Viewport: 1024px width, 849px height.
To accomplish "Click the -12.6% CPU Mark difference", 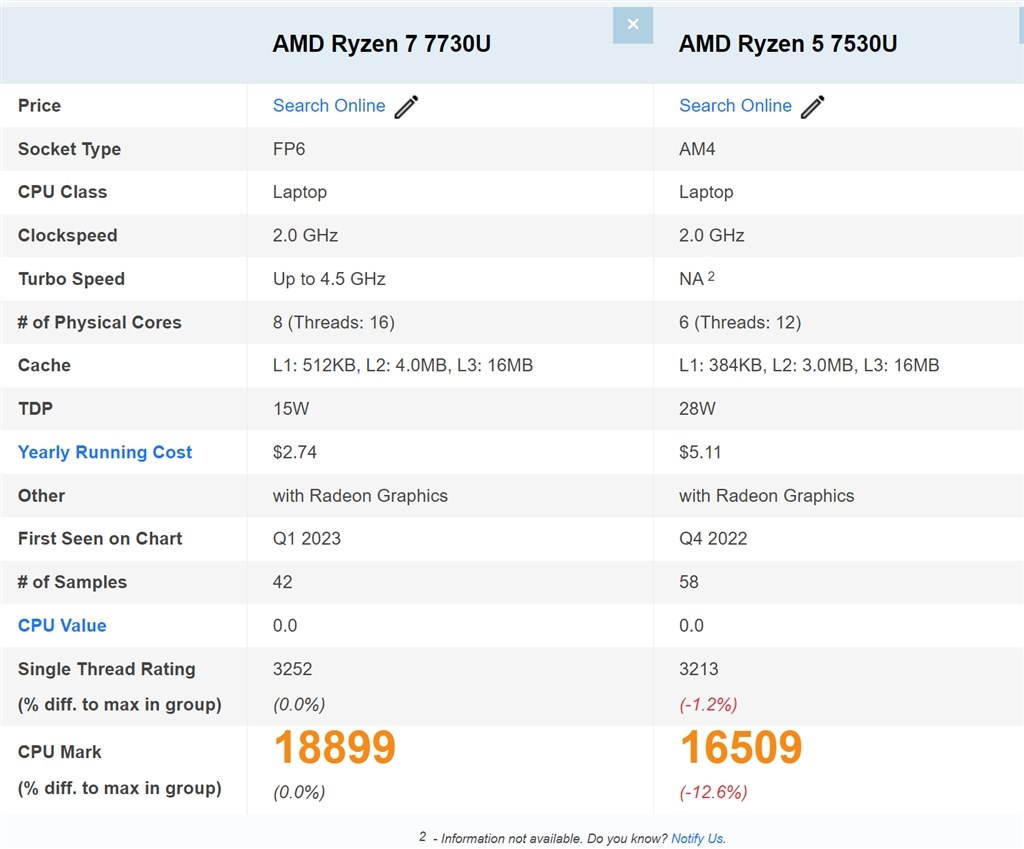I will [713, 792].
